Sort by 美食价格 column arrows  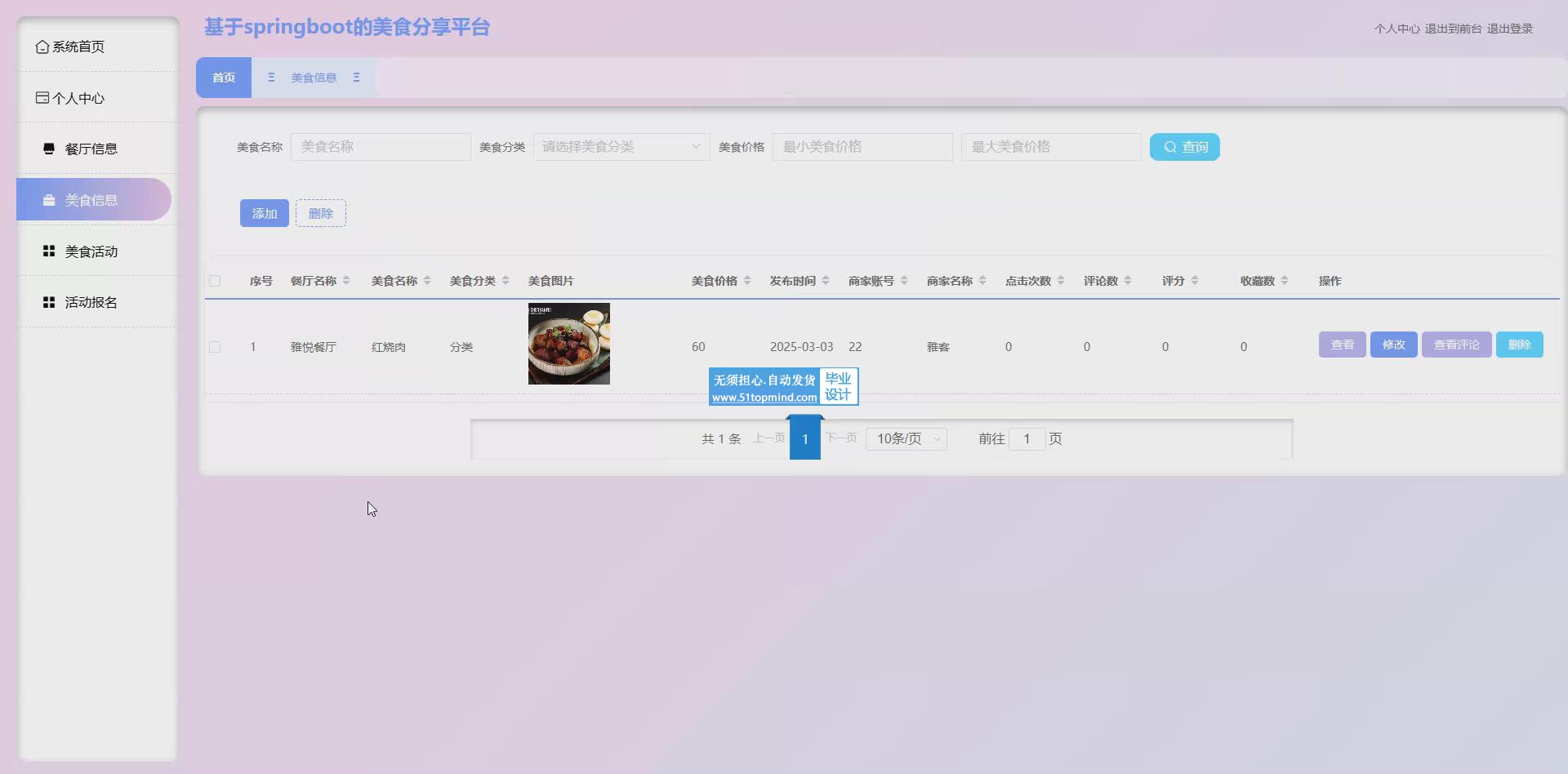point(747,281)
